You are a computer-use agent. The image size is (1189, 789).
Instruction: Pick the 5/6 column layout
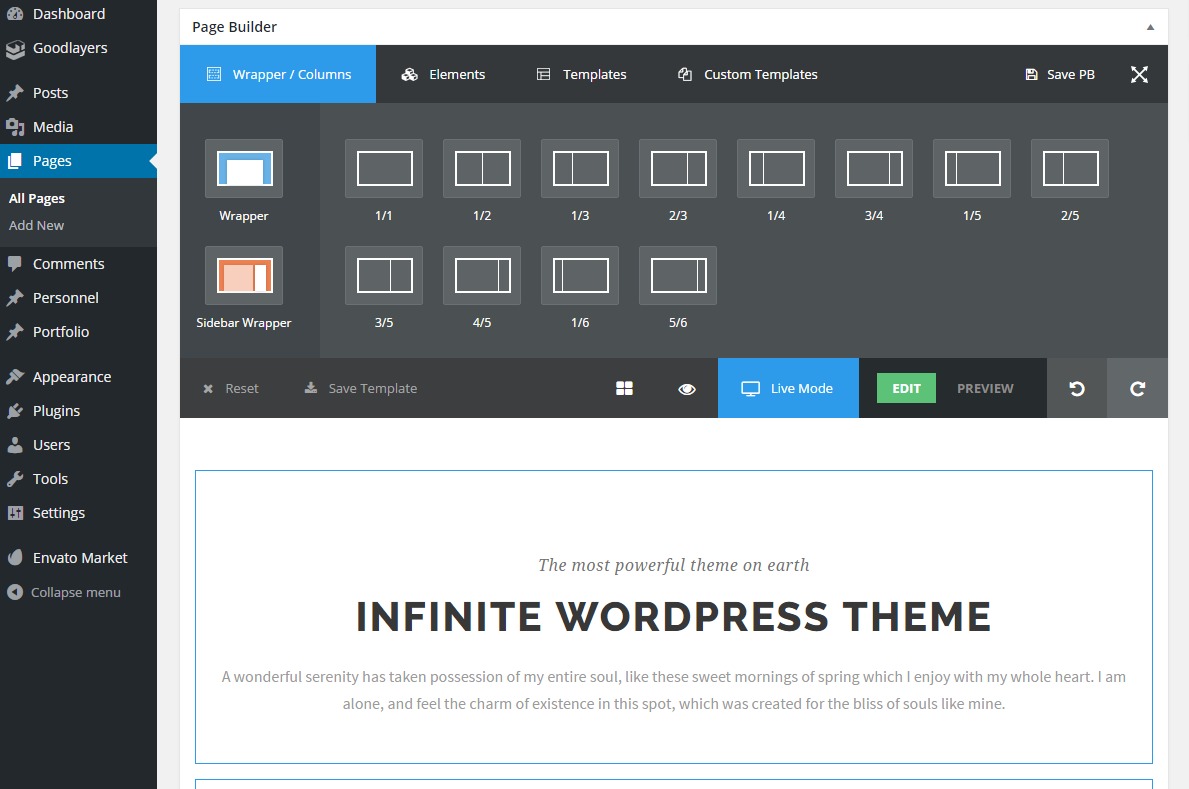point(678,276)
